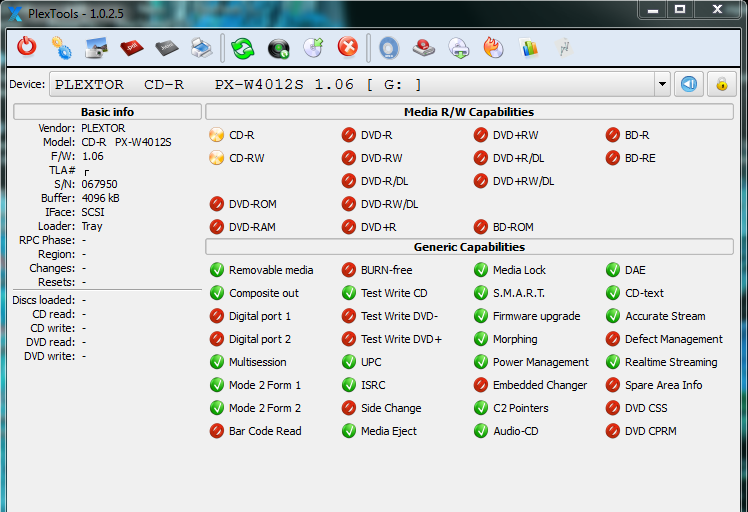Click the Removable media green check
Screen dimensions: 748x512
coord(217,270)
